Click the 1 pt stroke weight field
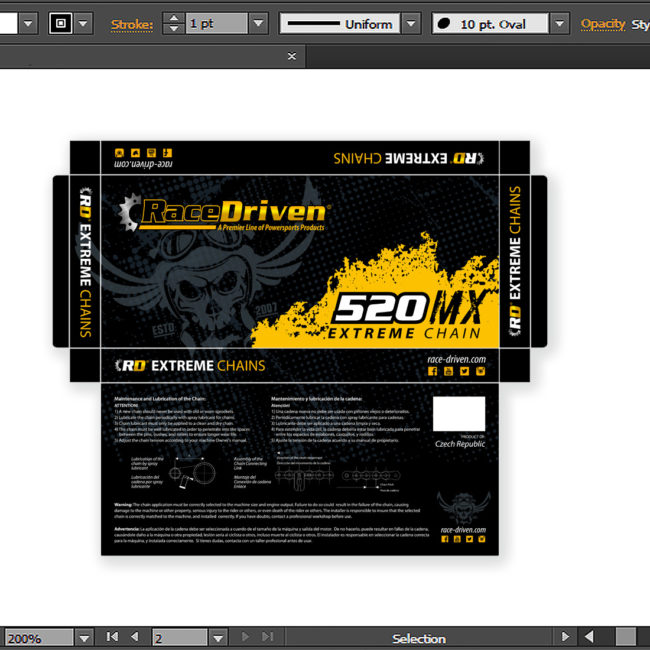Screen dimensions: 650x650 click(x=216, y=24)
